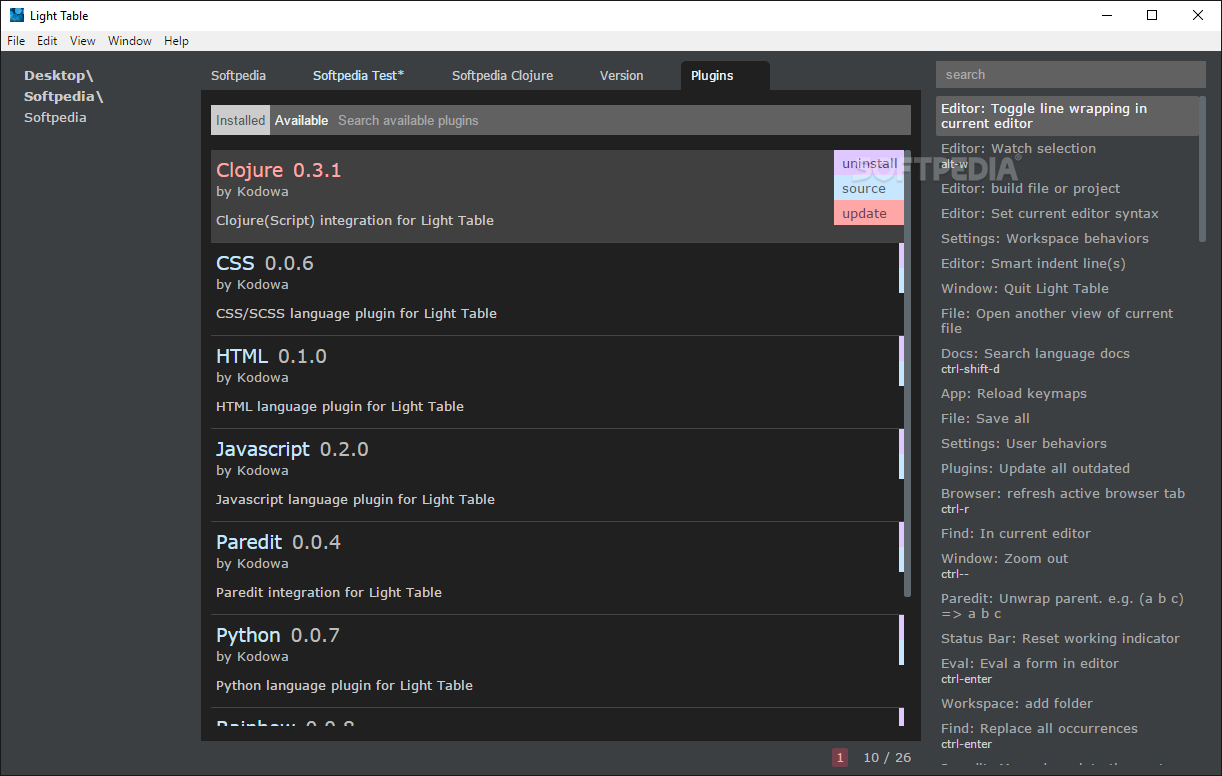Select the Paredit 0.0.4 plugin entry
Screen dimensions: 1222x776
(x=557, y=568)
